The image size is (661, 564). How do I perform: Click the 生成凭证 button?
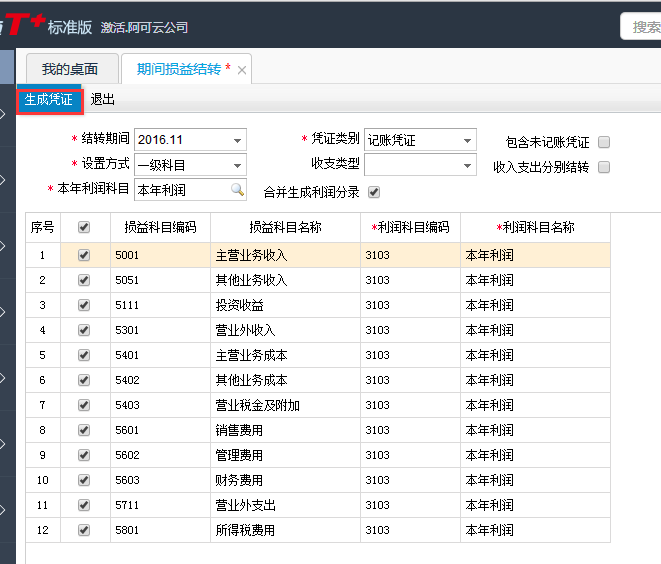click(x=49, y=100)
